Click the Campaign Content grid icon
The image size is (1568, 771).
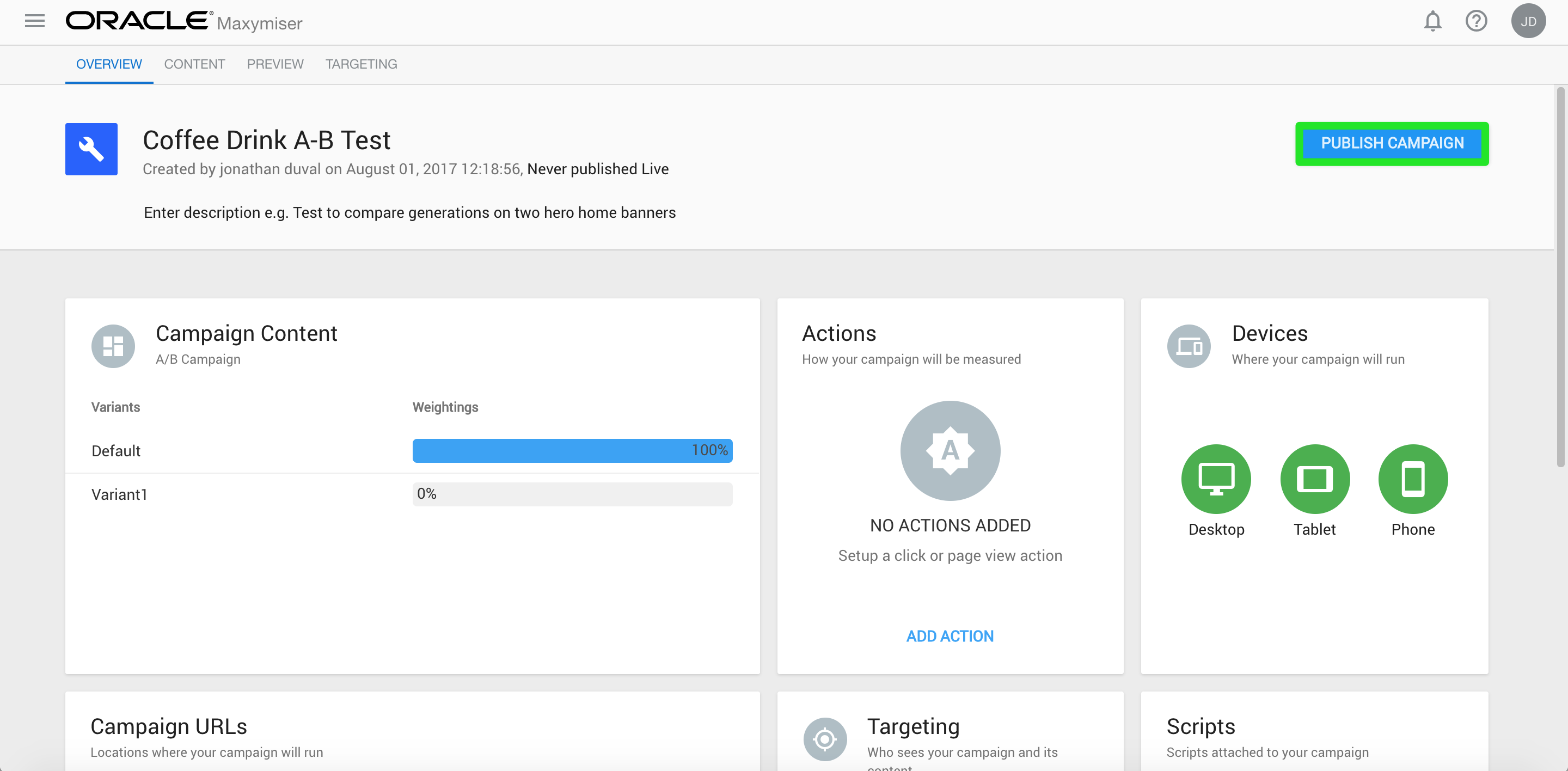(x=113, y=346)
